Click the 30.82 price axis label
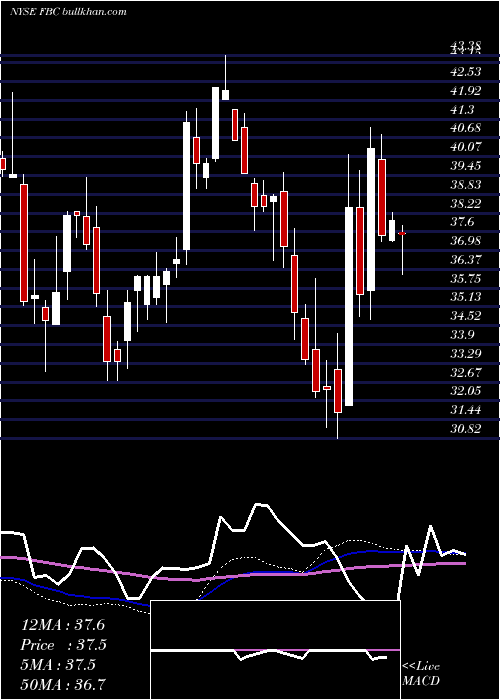 (x=466, y=429)
